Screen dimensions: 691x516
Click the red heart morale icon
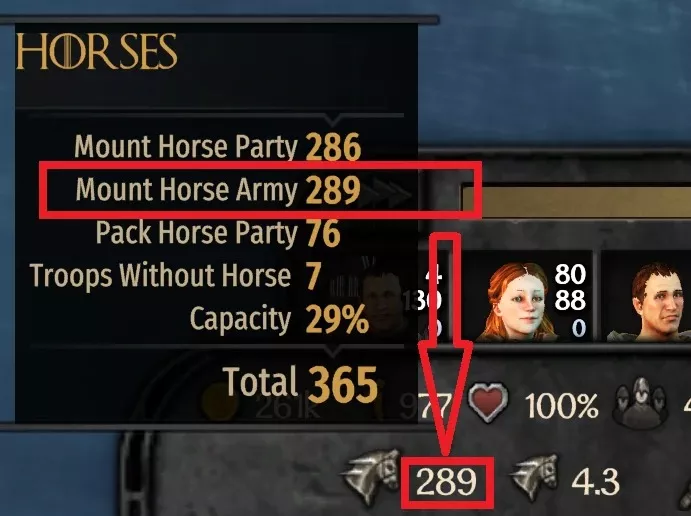[x=488, y=403]
